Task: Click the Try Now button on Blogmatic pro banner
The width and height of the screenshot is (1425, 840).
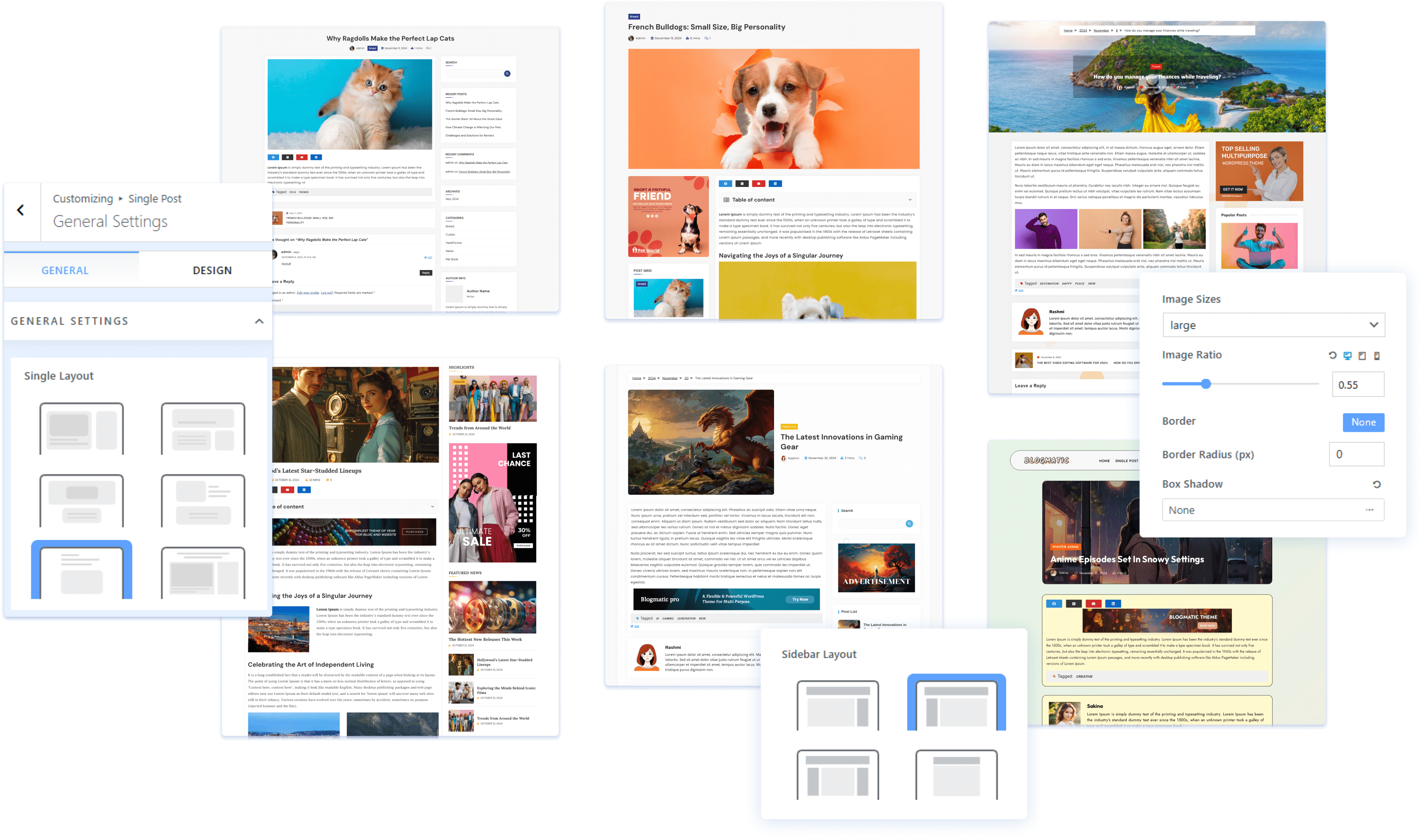Action: (800, 600)
